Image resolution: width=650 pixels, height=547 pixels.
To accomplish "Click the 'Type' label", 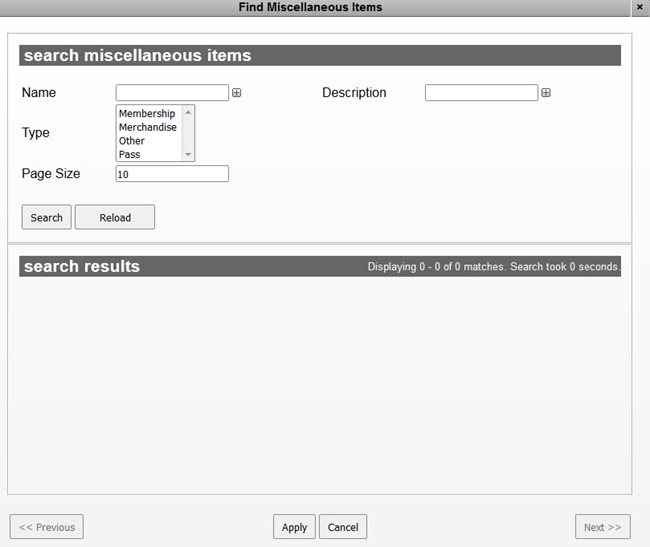I will 36,133.
